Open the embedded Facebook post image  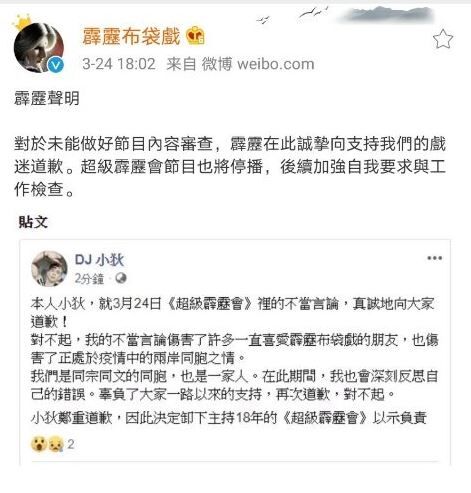(235, 352)
